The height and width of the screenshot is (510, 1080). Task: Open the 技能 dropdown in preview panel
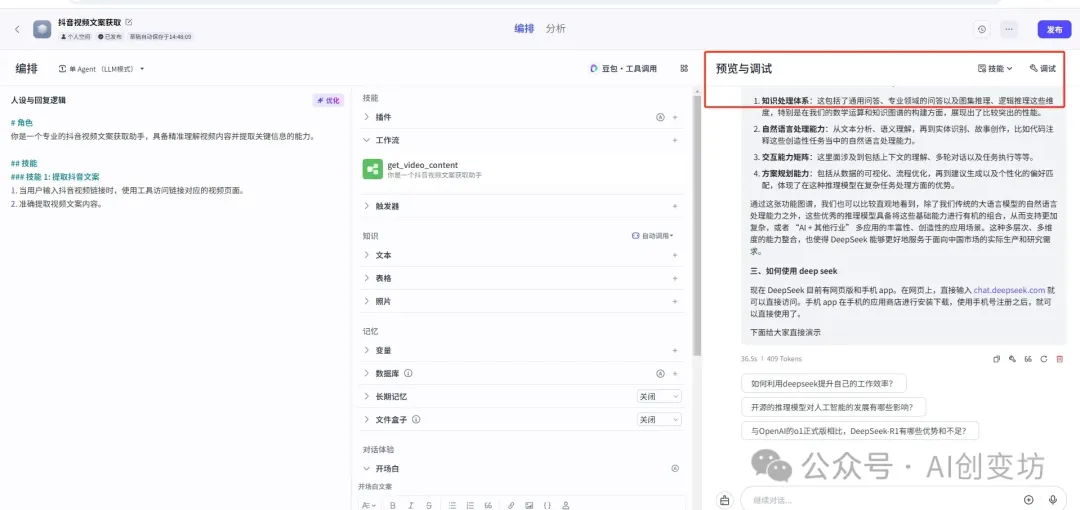pyautogui.click(x=995, y=68)
